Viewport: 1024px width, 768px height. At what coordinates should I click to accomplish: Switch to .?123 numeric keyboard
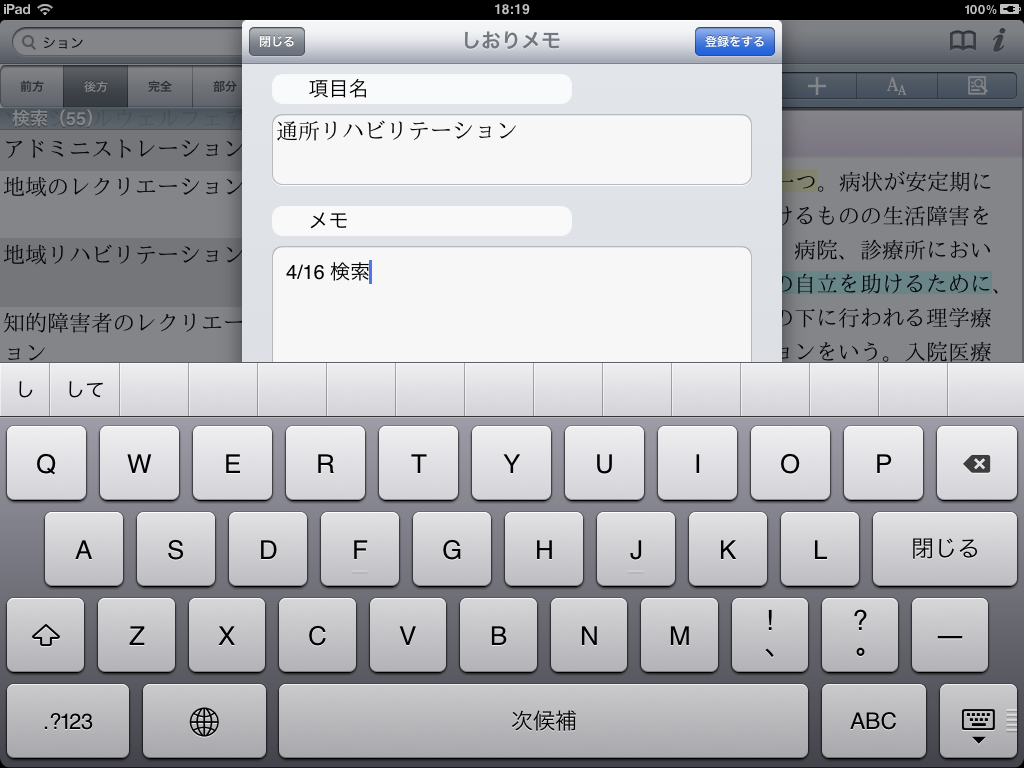68,720
